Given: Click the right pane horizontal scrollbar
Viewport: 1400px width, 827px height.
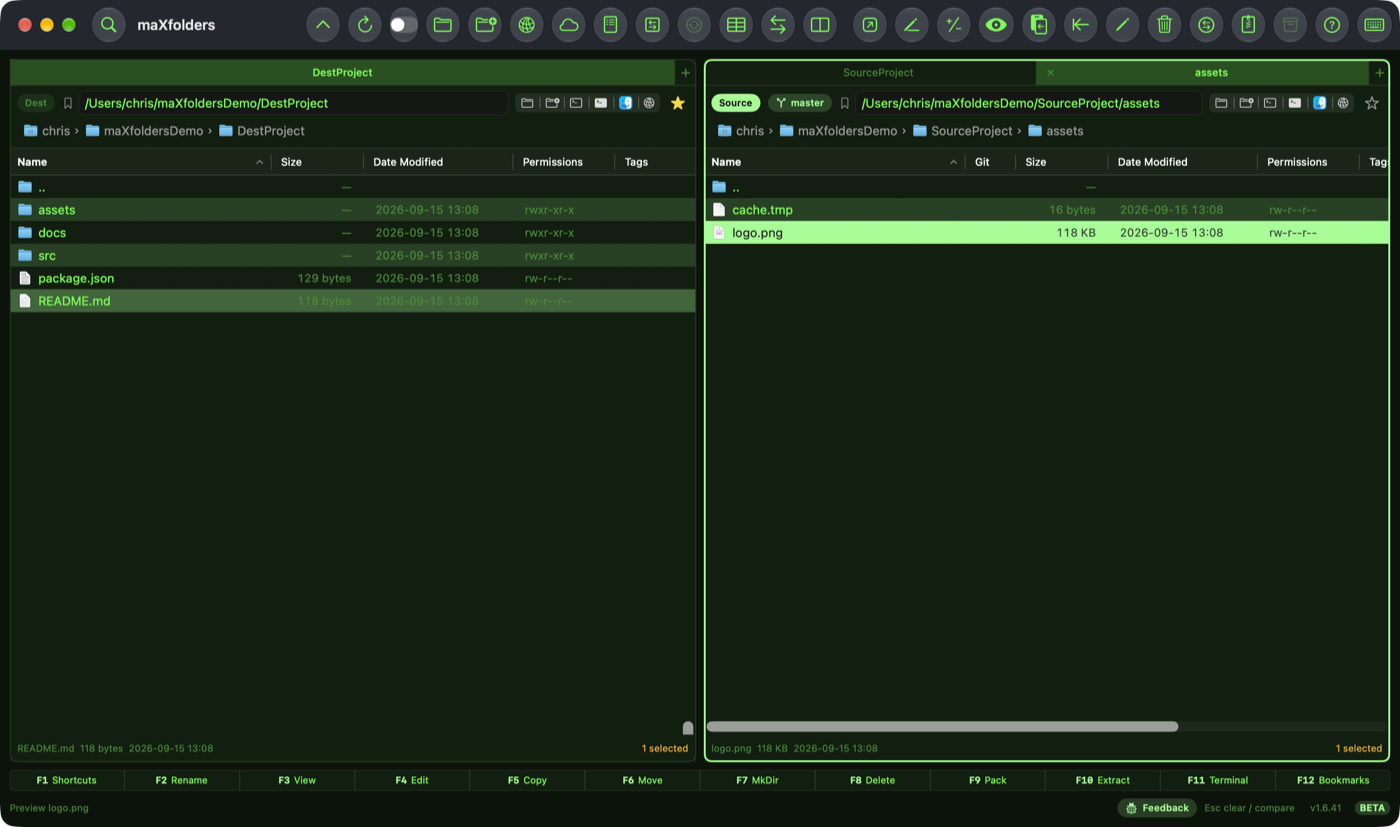Looking at the screenshot, I should 942,727.
